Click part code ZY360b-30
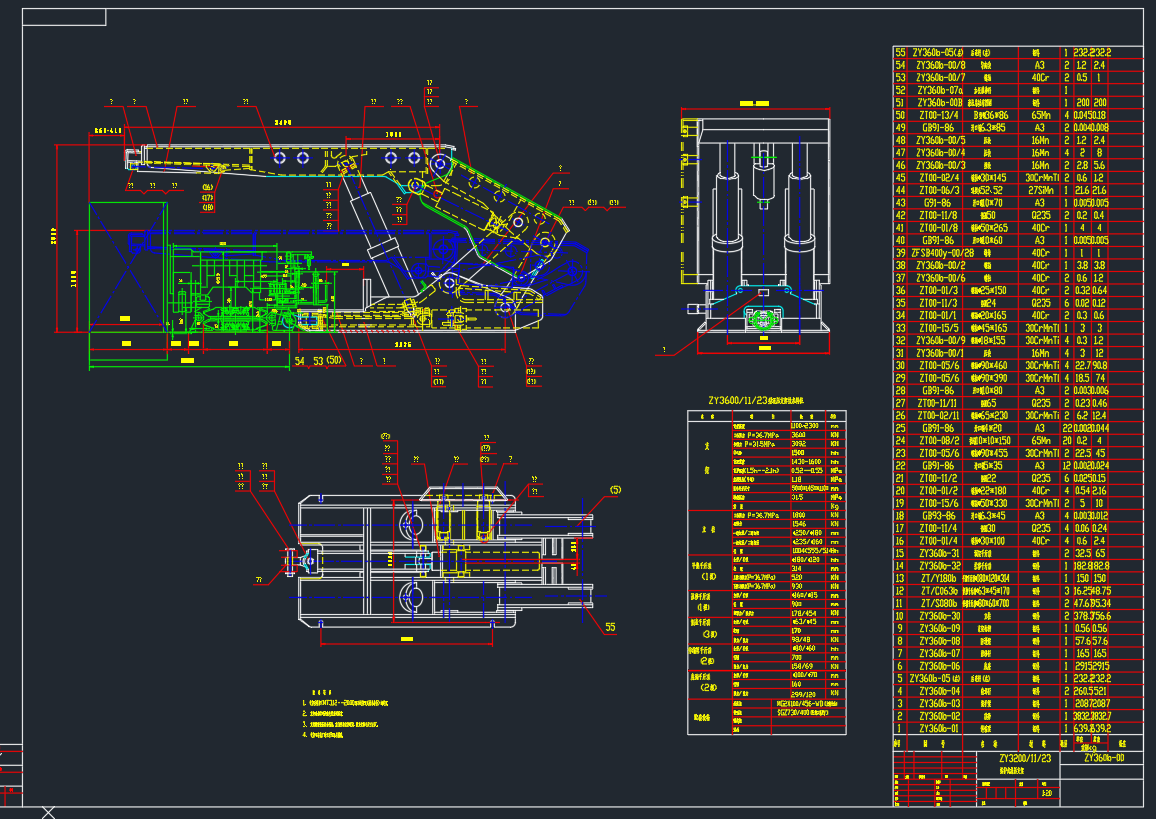Viewport: 1156px width, 819px height. (939, 617)
